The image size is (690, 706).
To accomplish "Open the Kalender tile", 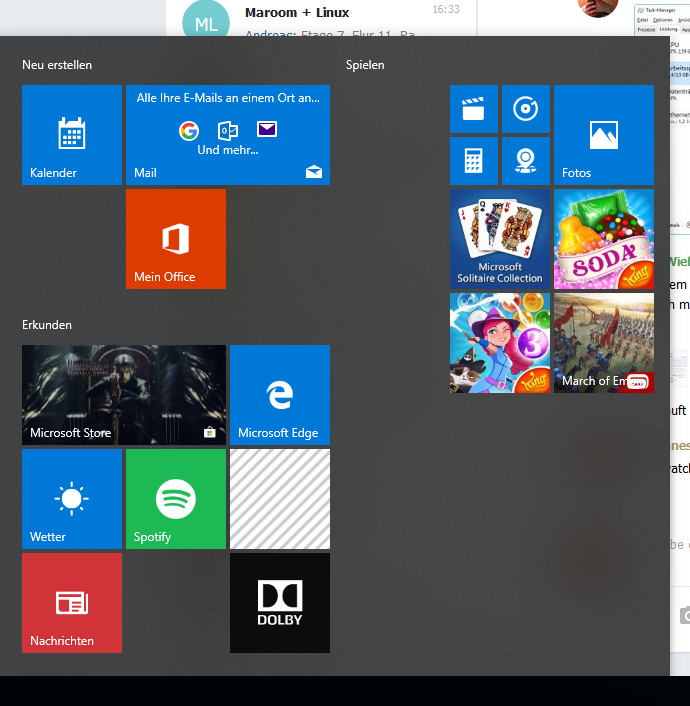I will 71,135.
